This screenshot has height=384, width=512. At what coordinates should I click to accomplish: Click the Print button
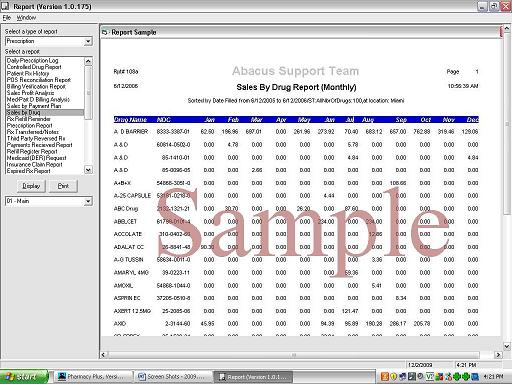(63, 186)
